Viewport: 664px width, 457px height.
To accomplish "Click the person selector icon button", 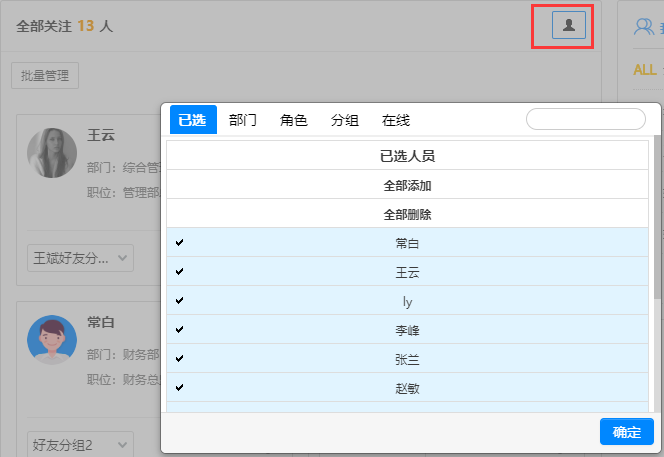I will tap(568, 26).
